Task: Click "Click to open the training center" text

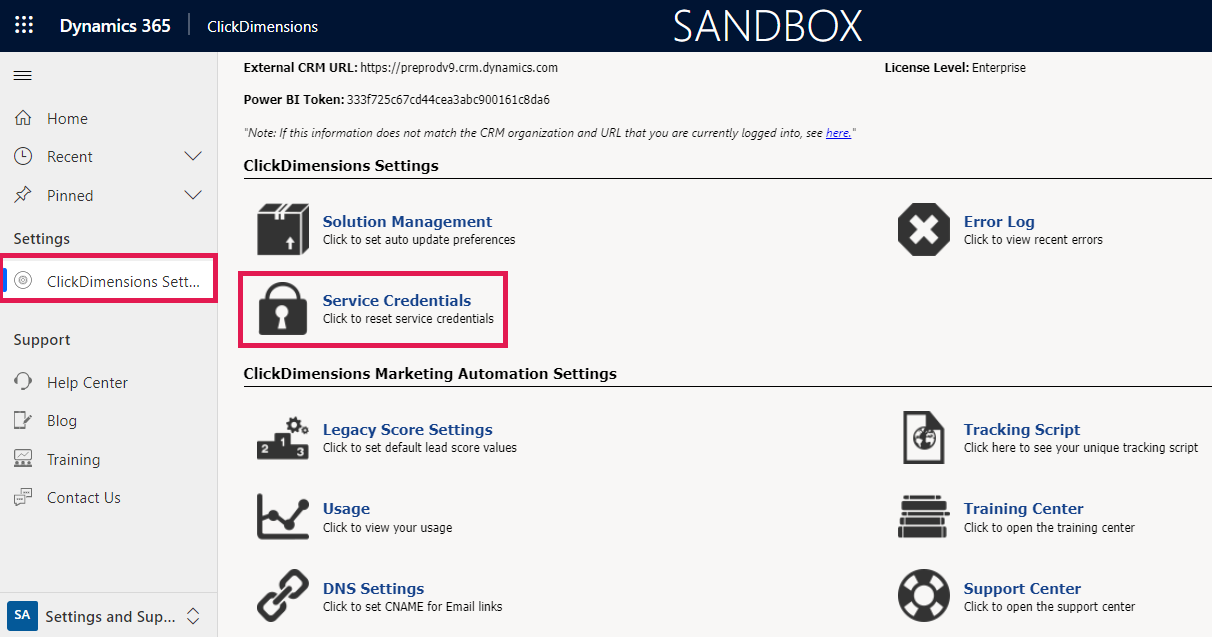Action: (x=1049, y=528)
